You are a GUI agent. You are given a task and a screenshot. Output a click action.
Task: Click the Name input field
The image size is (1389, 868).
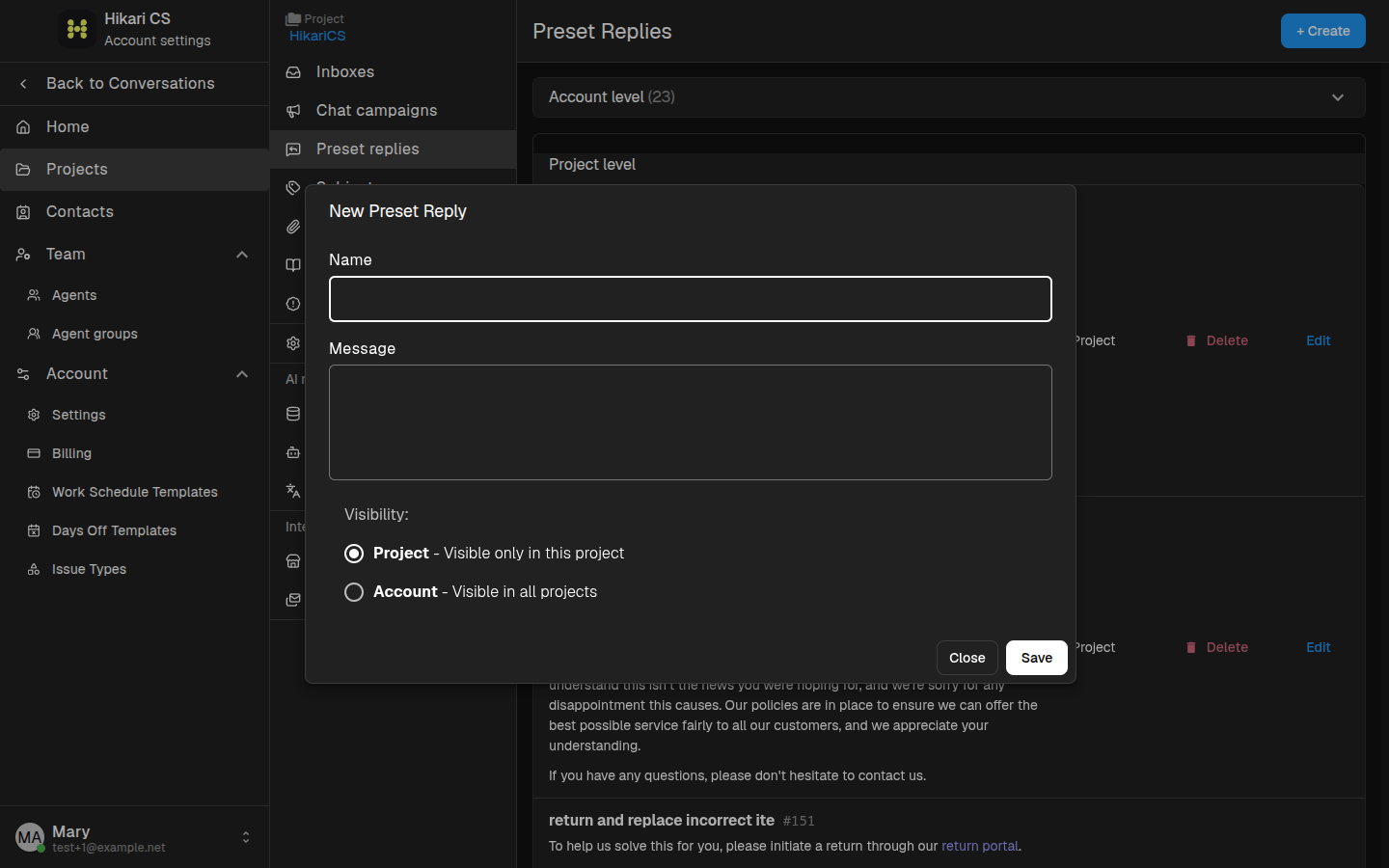point(691,299)
